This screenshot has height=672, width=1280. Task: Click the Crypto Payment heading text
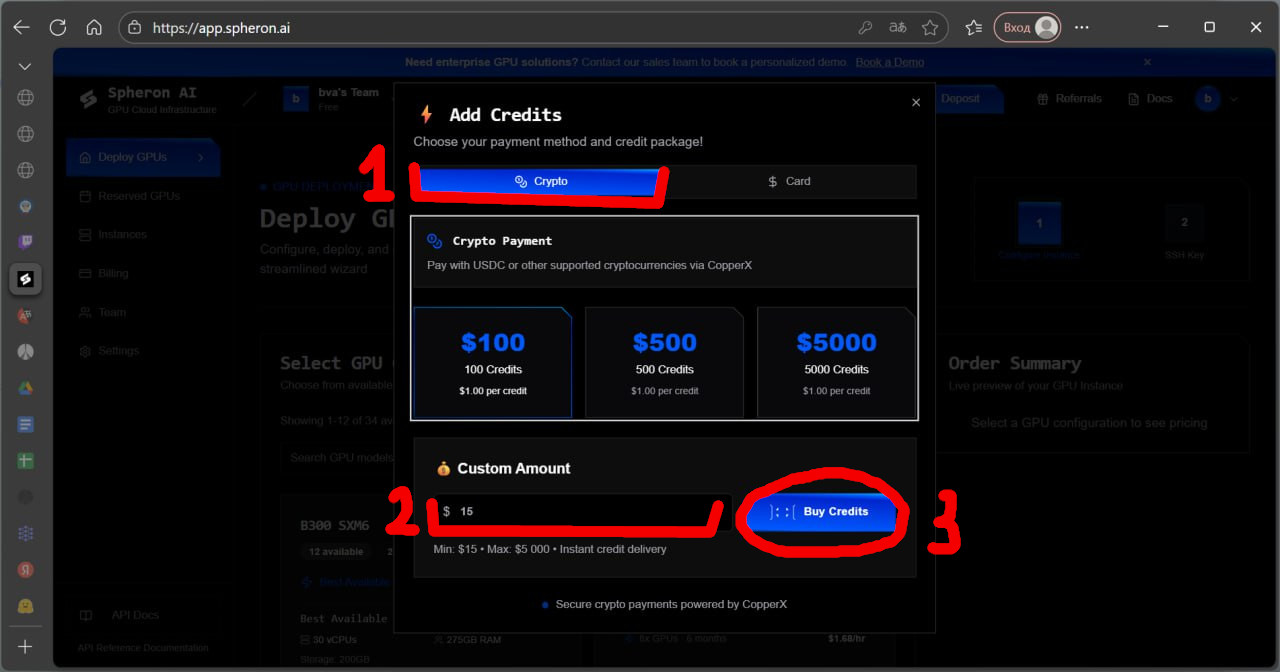coord(502,241)
